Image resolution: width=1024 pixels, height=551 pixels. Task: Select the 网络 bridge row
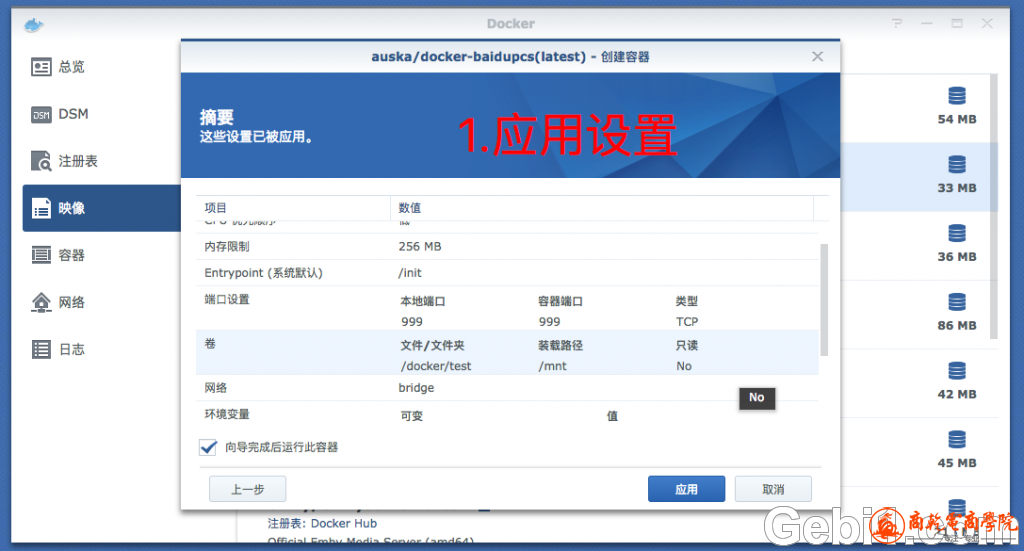click(507, 388)
